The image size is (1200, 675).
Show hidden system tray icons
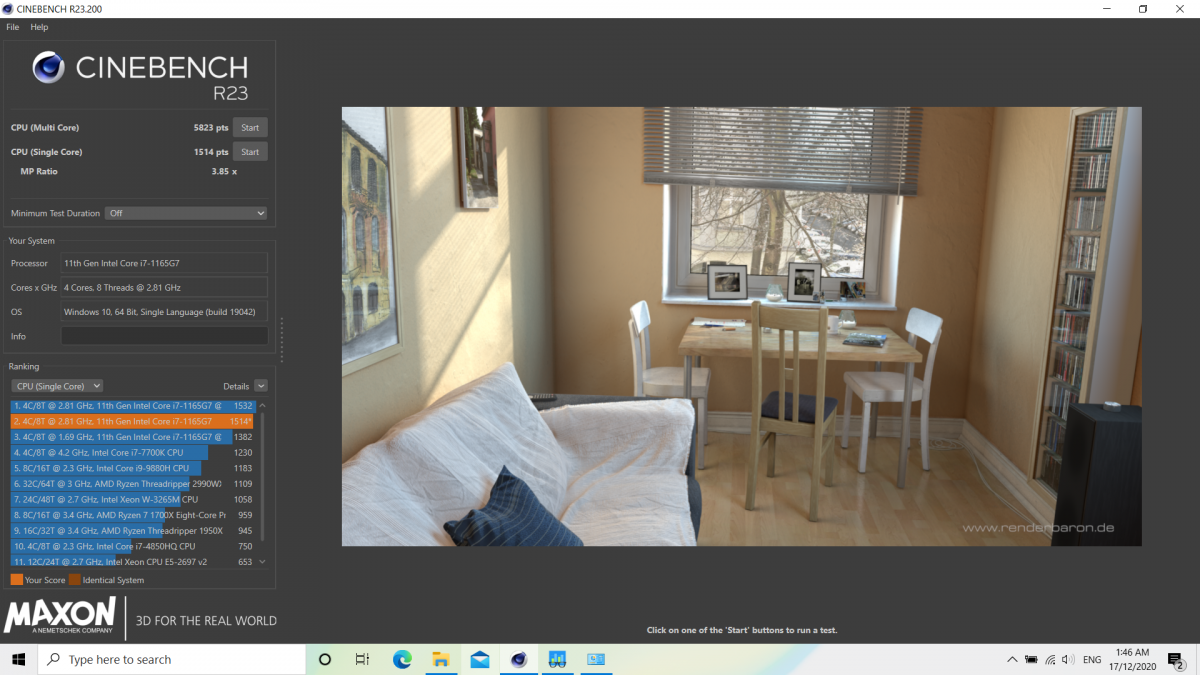[1012, 660]
